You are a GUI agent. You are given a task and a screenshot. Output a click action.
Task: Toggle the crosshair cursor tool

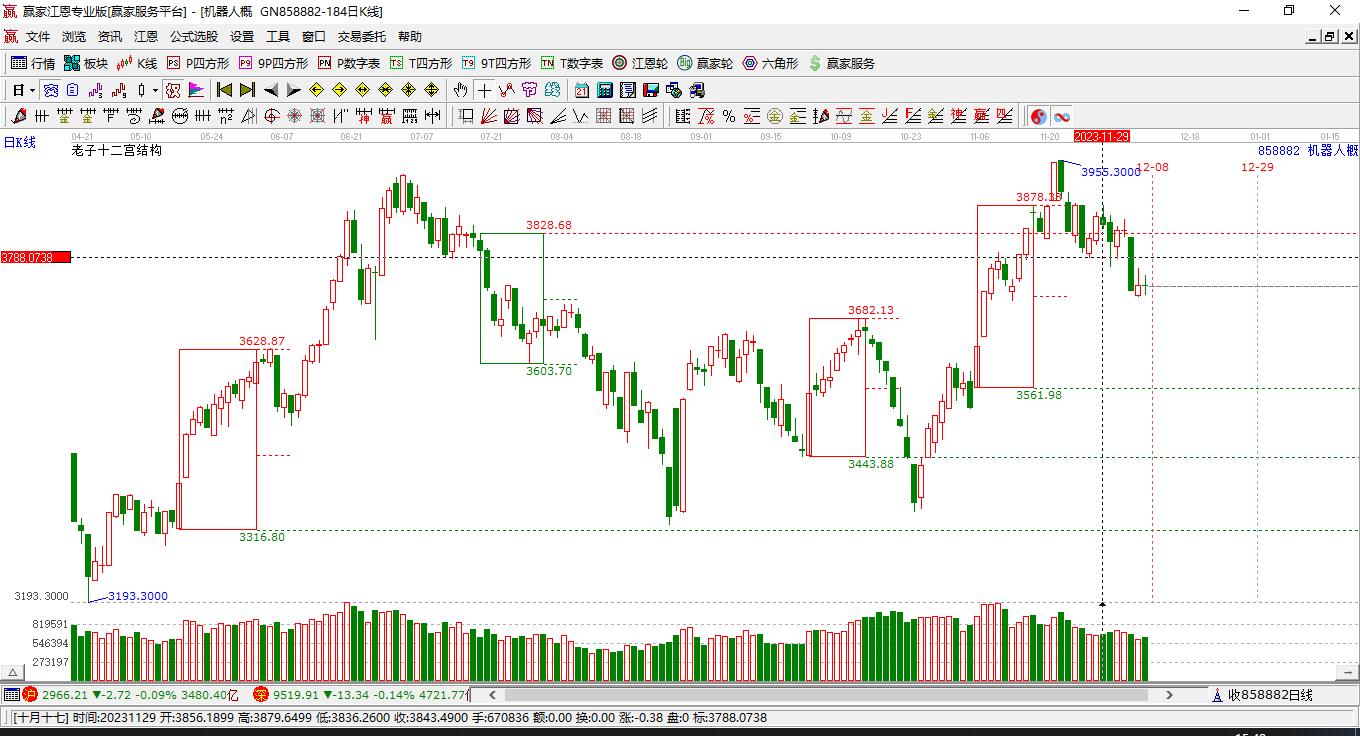coord(484,90)
